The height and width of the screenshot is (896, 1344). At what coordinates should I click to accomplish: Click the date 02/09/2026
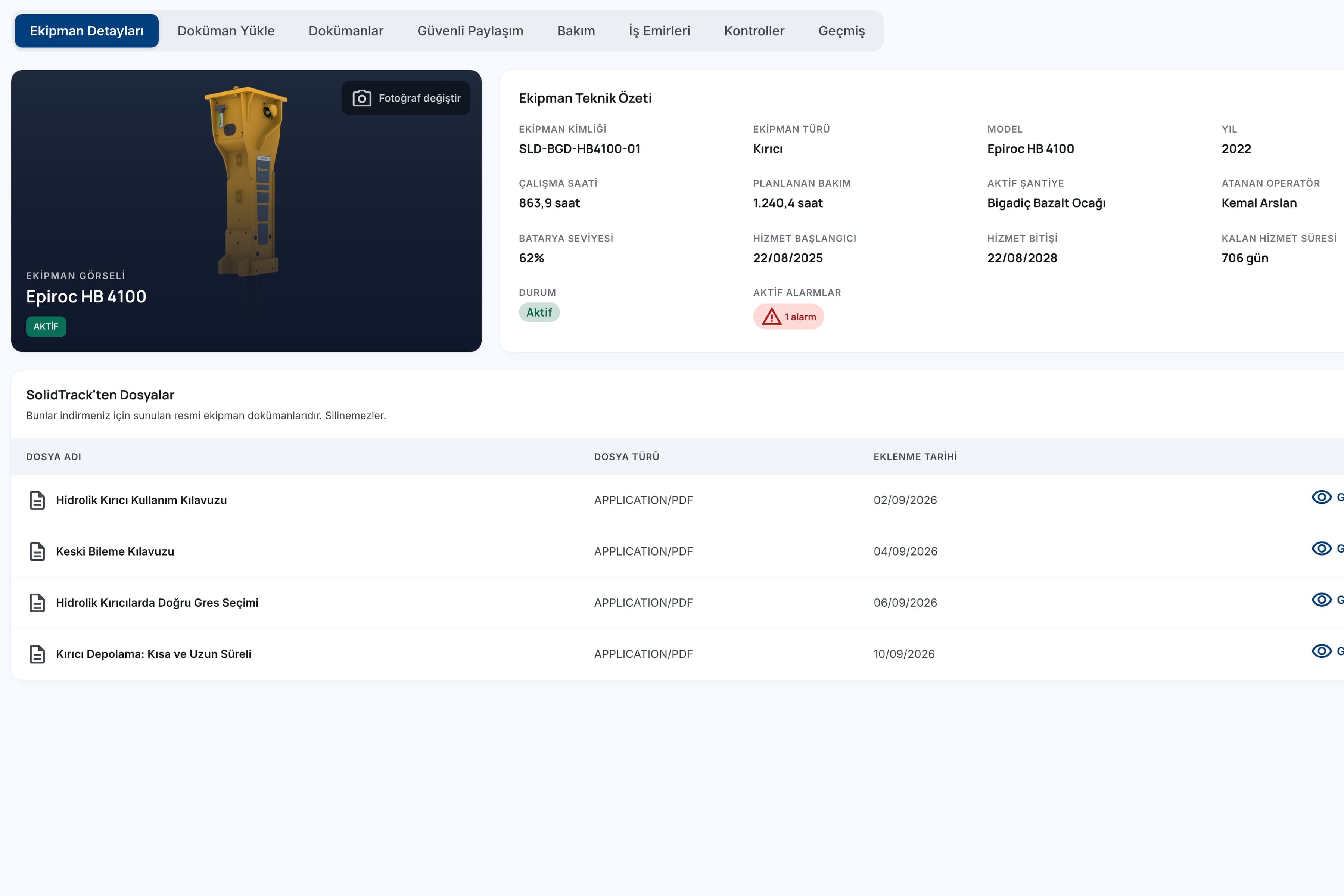pos(905,500)
